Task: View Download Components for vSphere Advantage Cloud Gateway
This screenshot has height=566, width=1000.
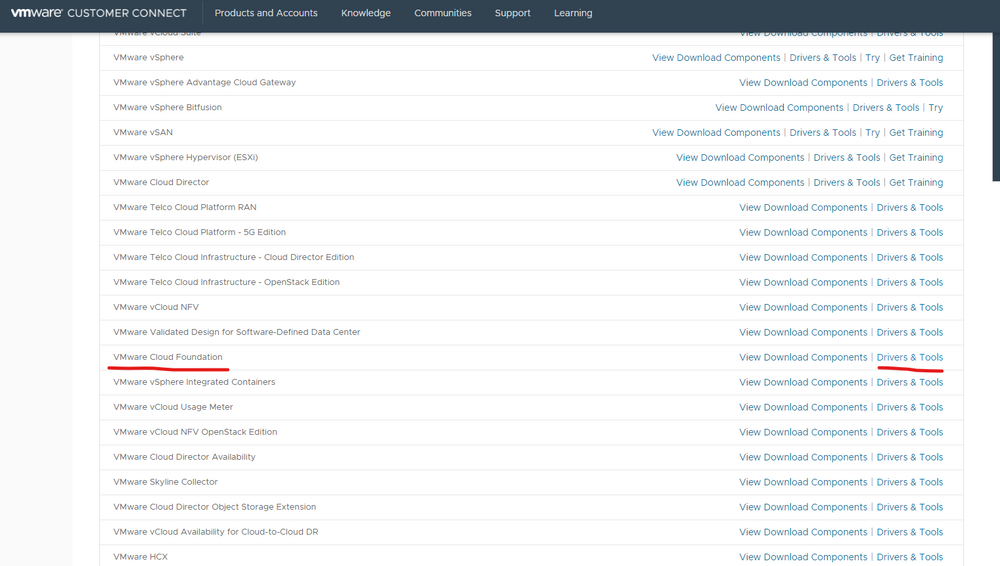Action: (x=803, y=82)
